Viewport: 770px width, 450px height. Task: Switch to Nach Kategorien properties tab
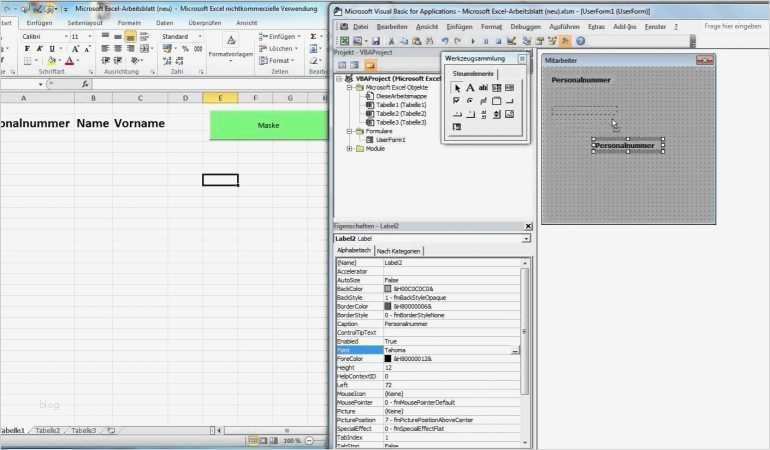398,251
